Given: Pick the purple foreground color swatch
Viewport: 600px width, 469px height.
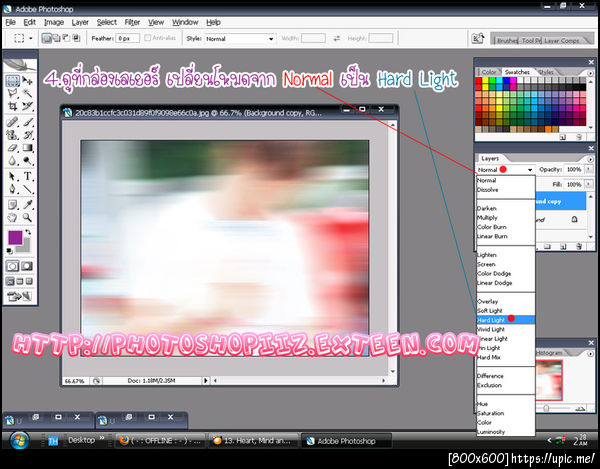Looking at the screenshot, I should [15, 238].
